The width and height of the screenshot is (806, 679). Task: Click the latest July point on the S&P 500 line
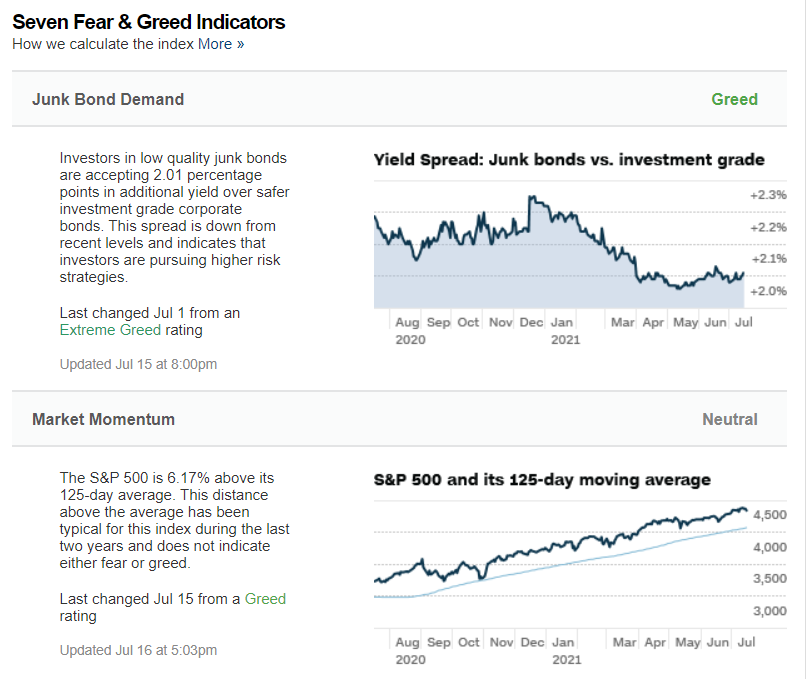[x=746, y=510]
